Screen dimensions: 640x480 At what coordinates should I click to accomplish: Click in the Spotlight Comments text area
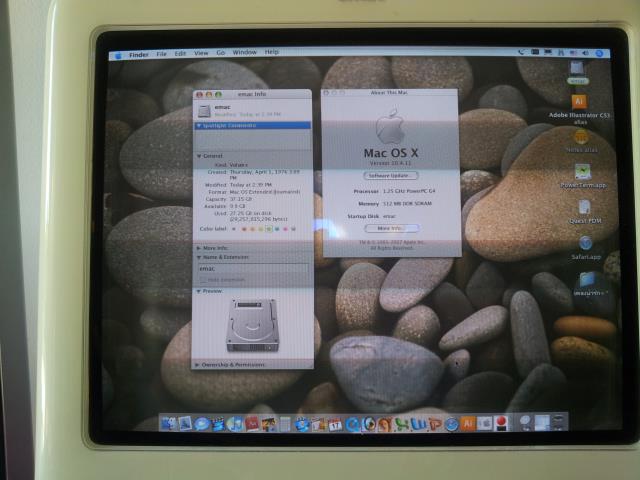253,140
